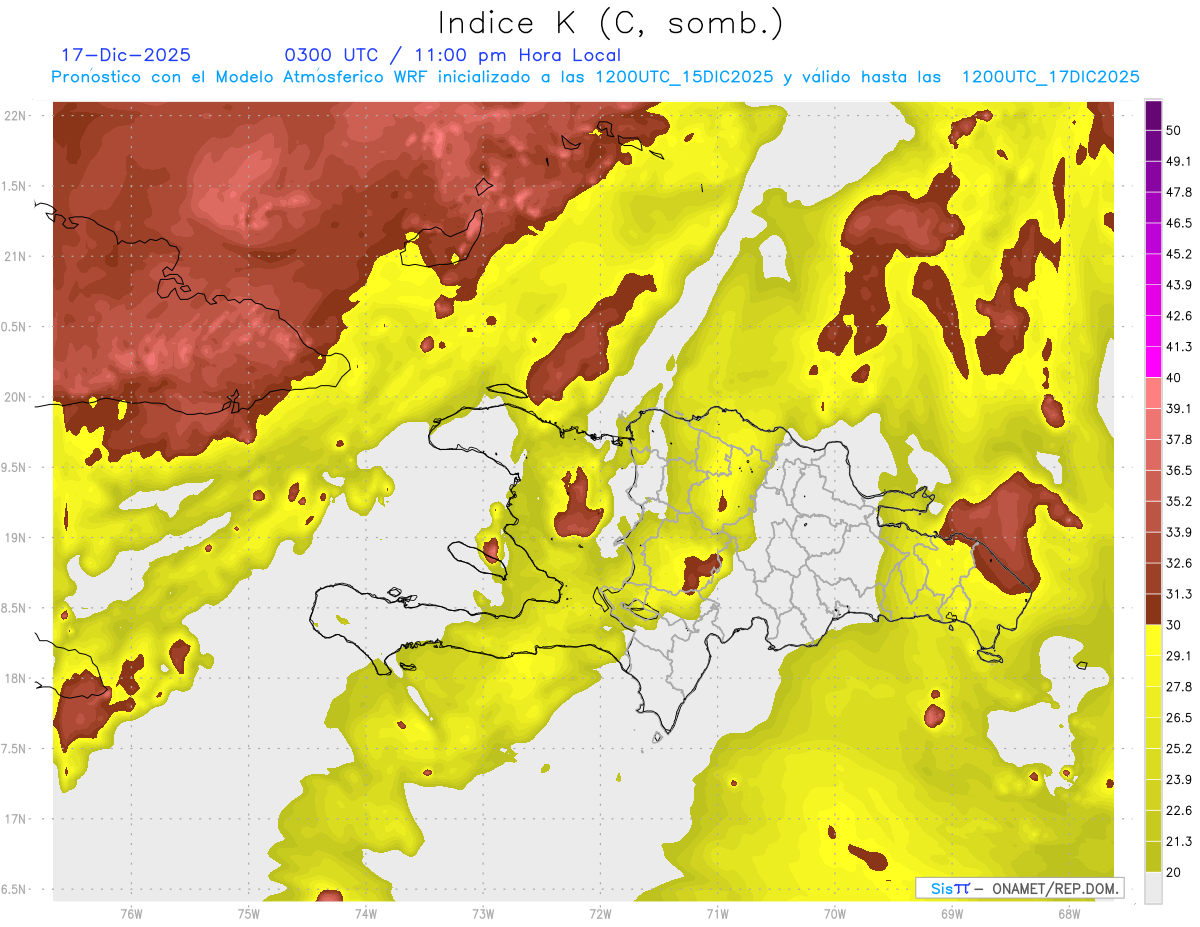
Task: Select the color bar value "23.9"
Action: coord(1179,780)
